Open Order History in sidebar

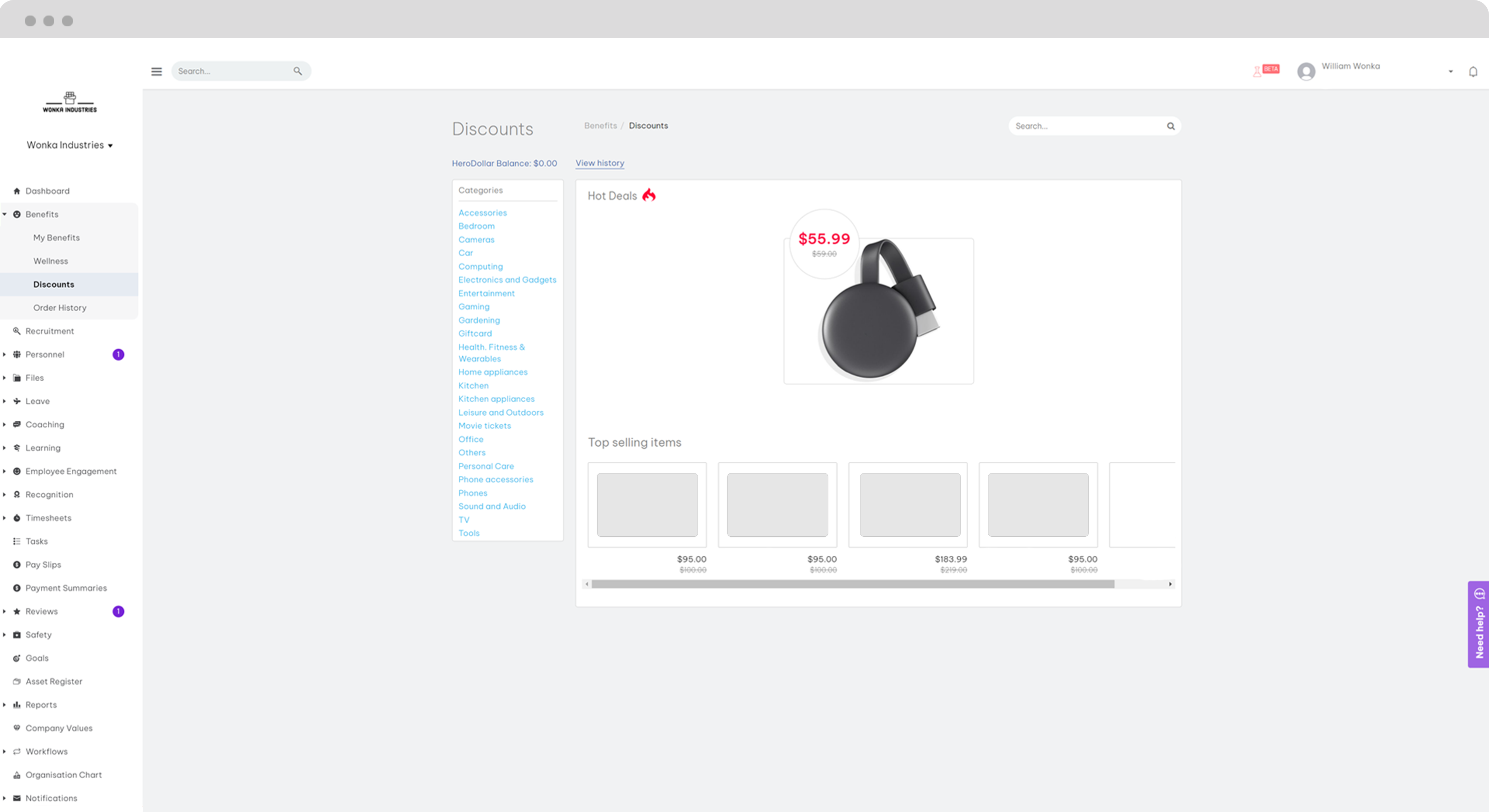tap(60, 308)
